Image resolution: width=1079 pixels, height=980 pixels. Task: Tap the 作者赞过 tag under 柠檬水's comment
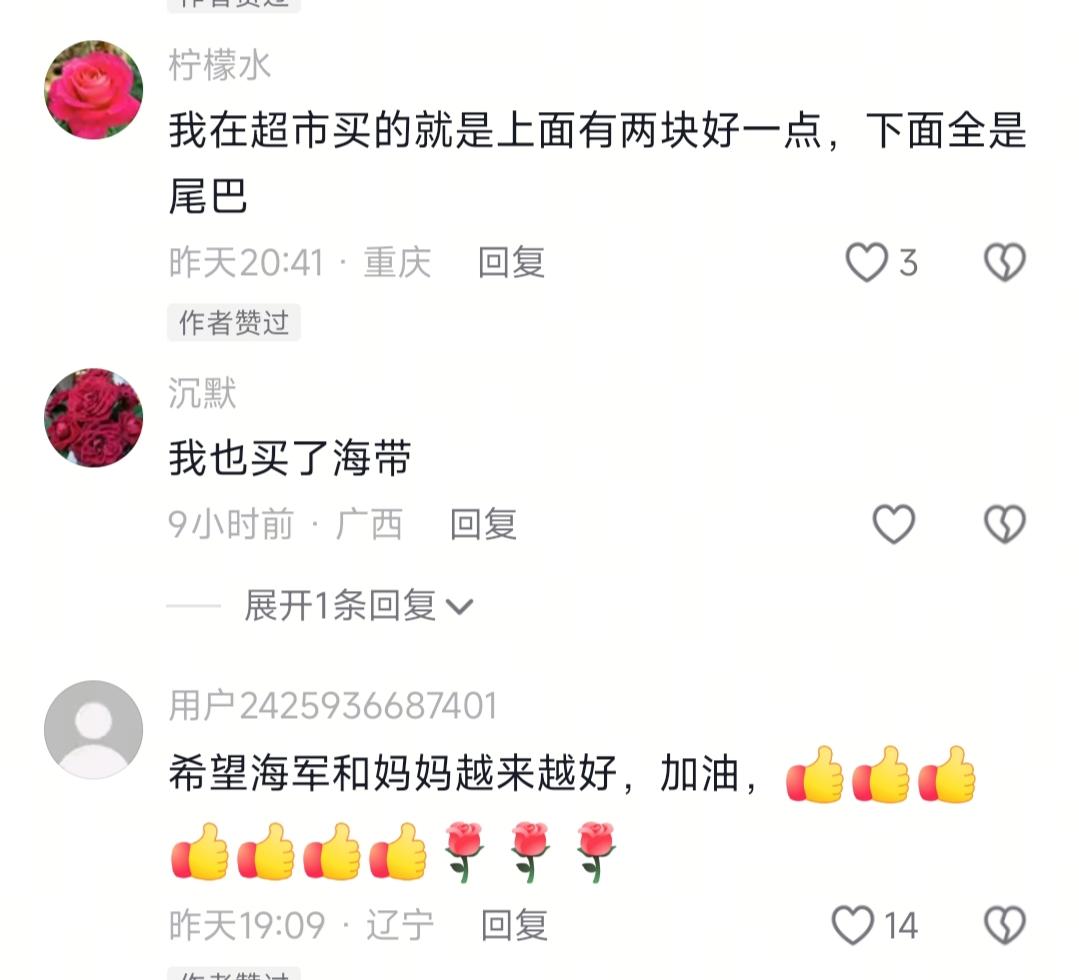tap(234, 322)
